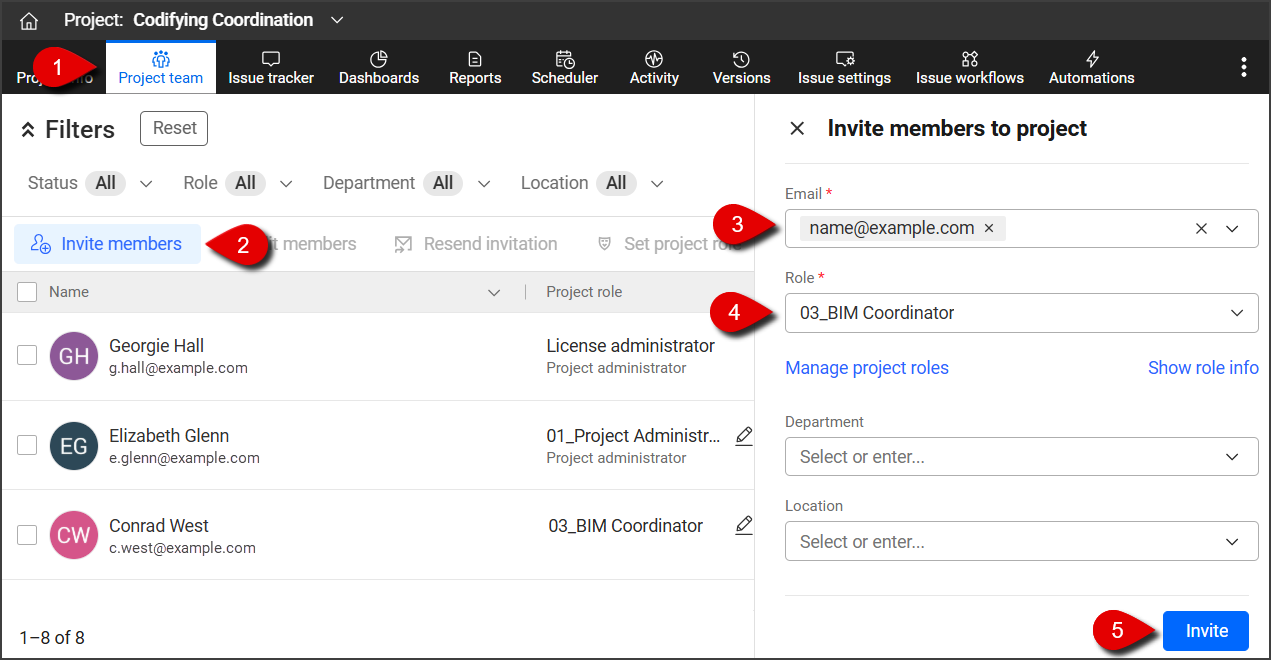
Task: Clear all entries in Email field
Action: pos(1201,229)
